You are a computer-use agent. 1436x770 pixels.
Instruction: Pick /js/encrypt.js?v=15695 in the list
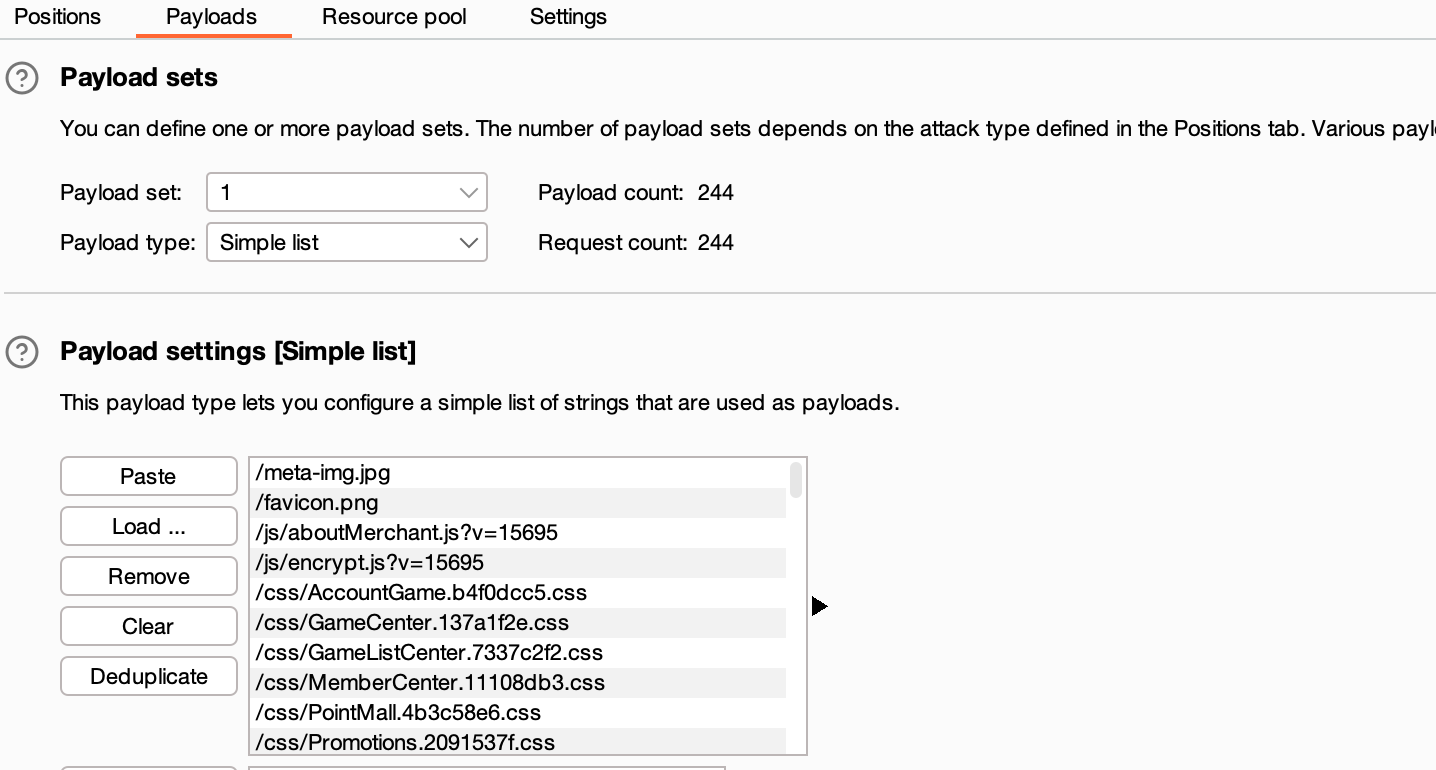(x=516, y=563)
